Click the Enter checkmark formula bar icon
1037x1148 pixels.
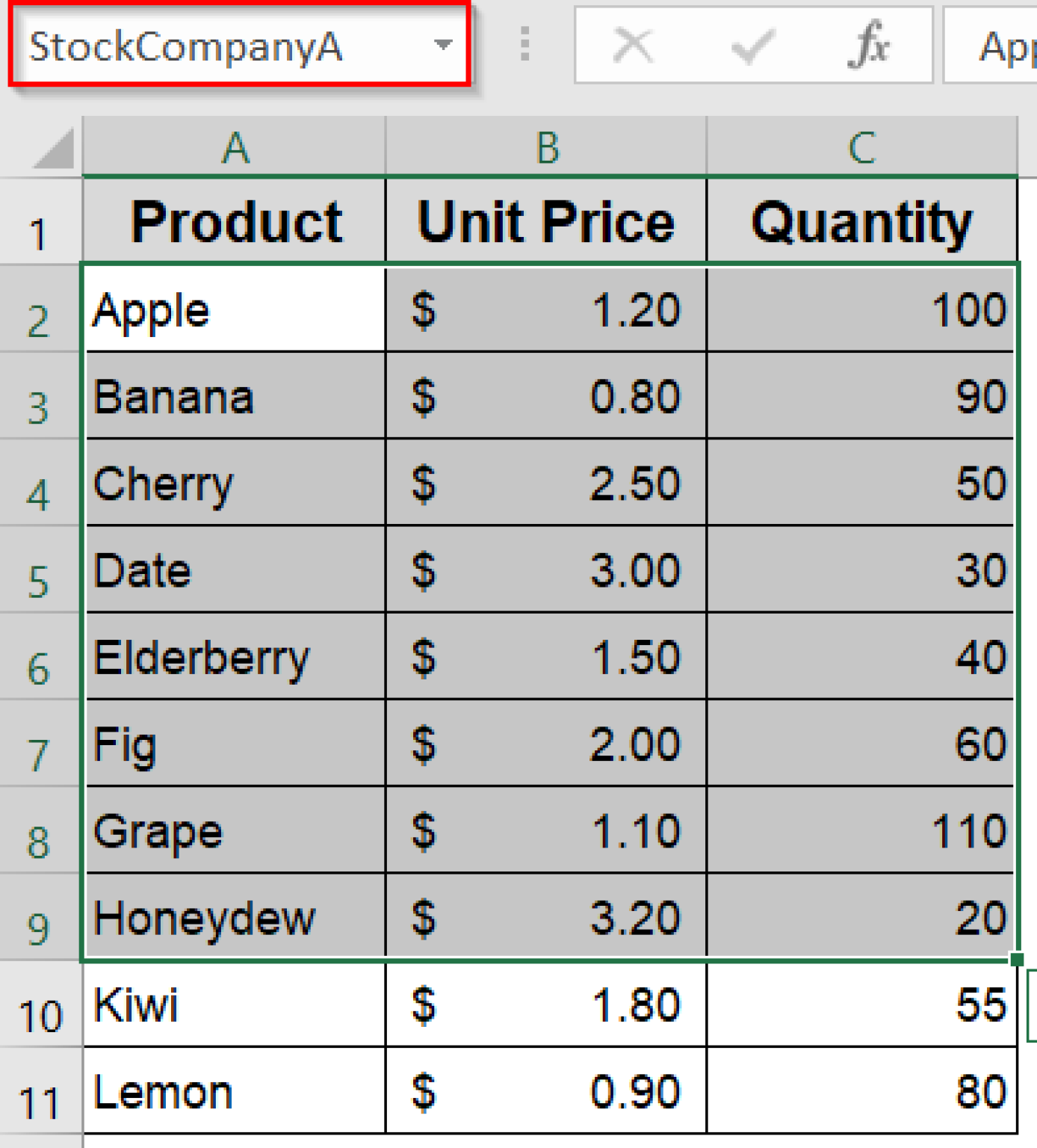[x=752, y=46]
